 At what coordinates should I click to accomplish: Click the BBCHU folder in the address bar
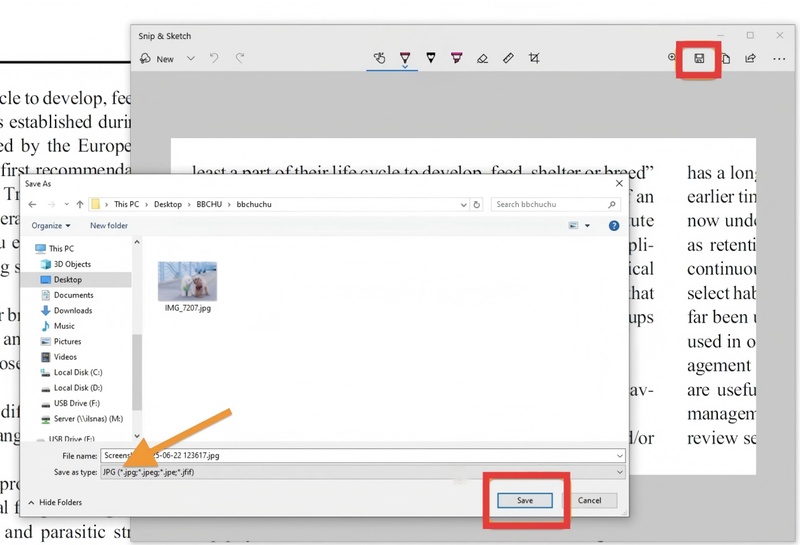(209, 204)
